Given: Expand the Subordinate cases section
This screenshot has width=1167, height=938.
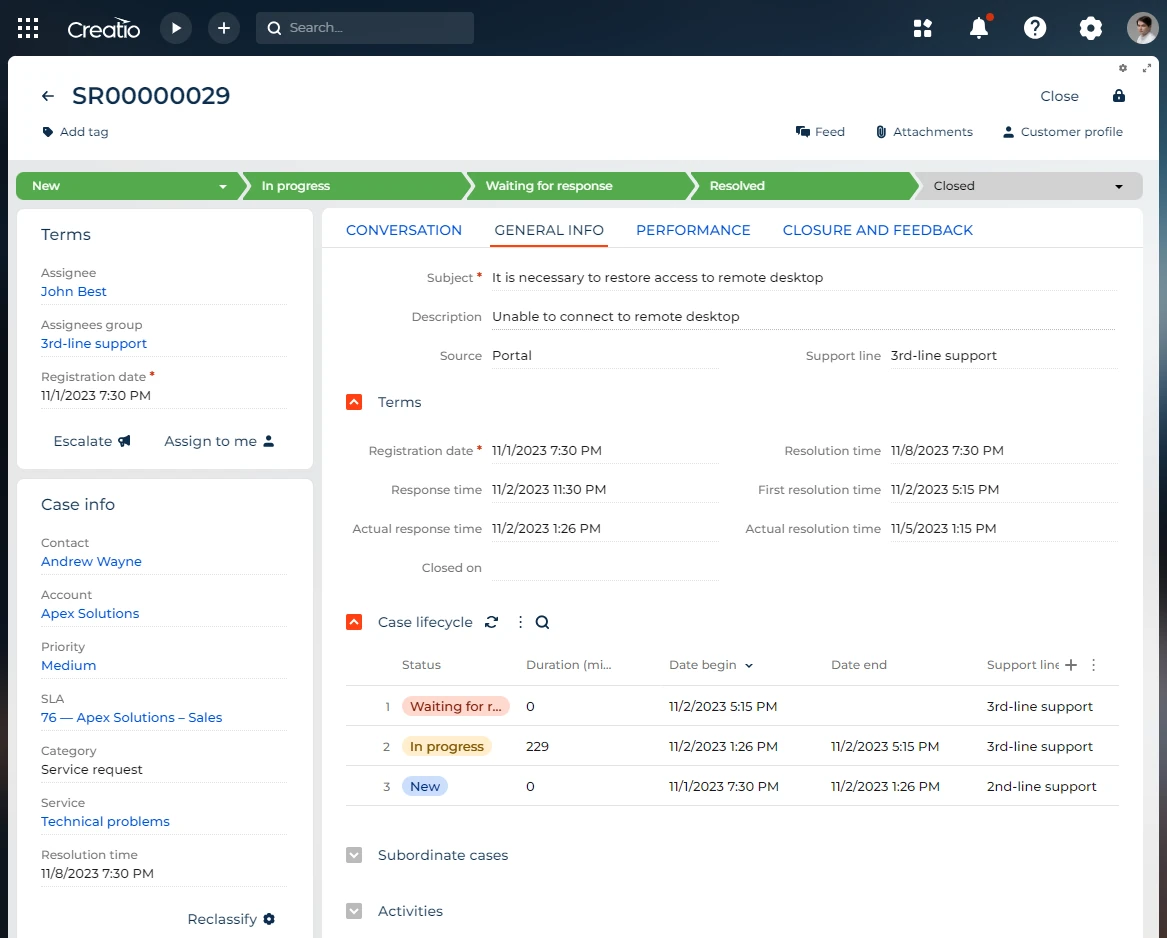Looking at the screenshot, I should tap(353, 855).
